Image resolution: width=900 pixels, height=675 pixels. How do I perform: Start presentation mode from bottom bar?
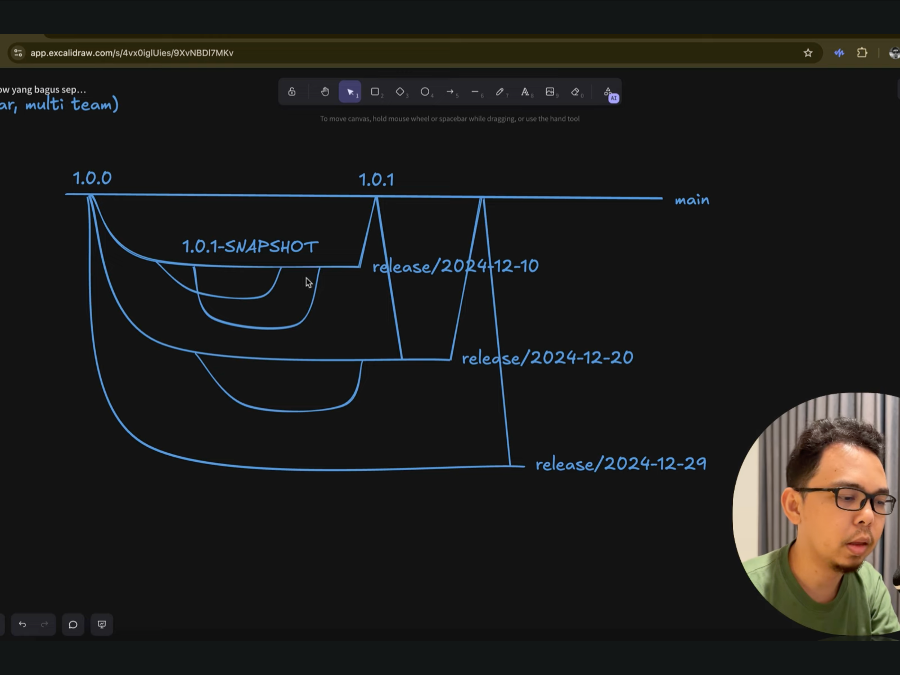101,625
